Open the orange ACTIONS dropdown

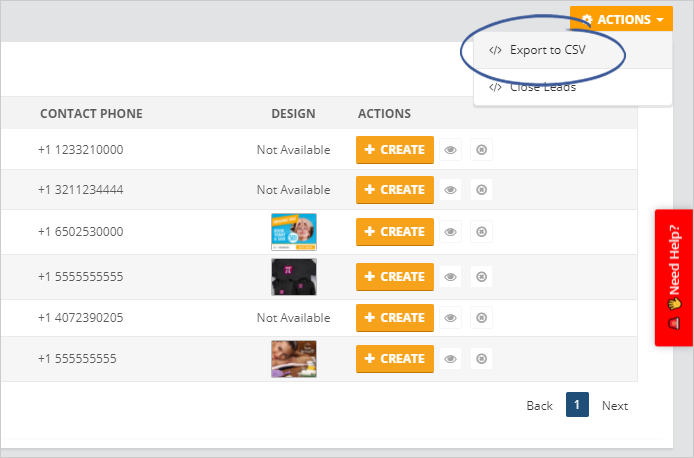click(x=622, y=20)
